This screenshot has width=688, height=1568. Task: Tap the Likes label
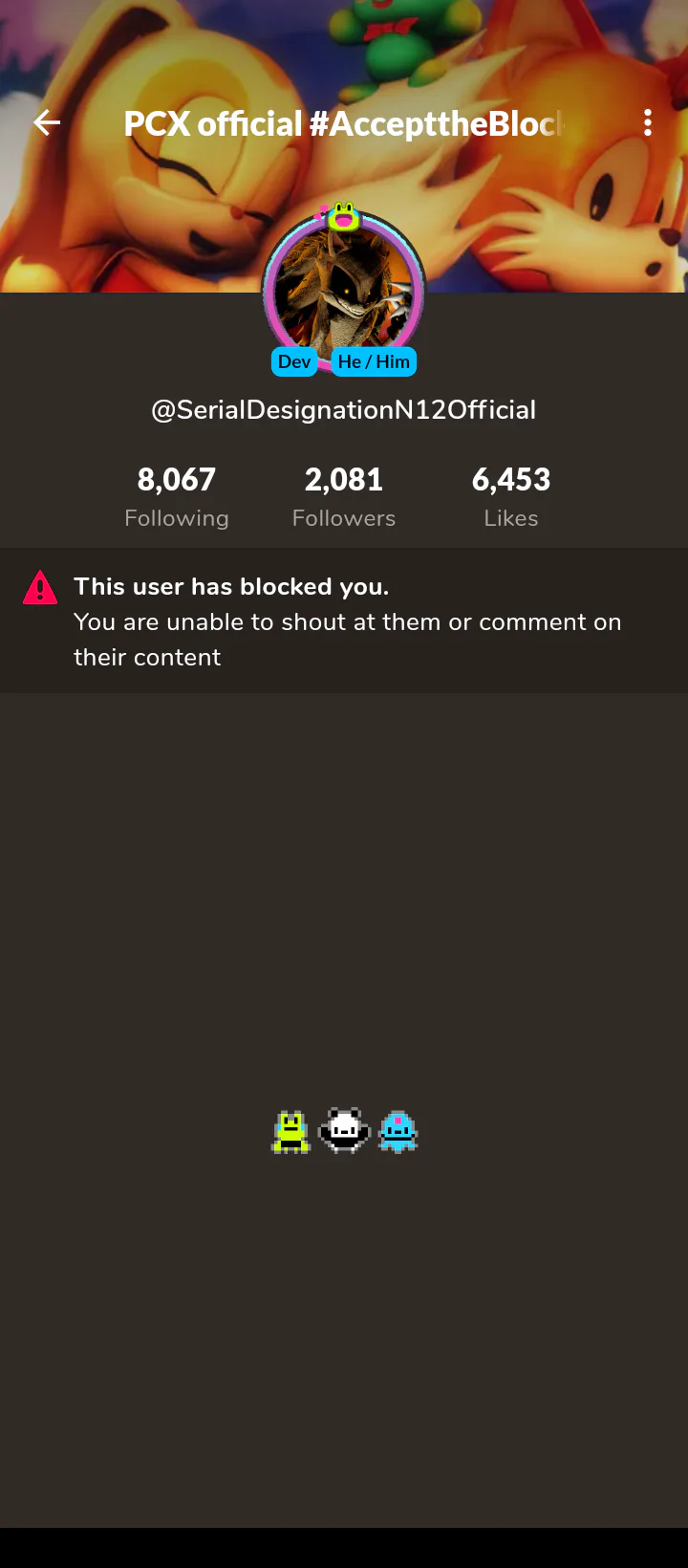click(x=511, y=518)
